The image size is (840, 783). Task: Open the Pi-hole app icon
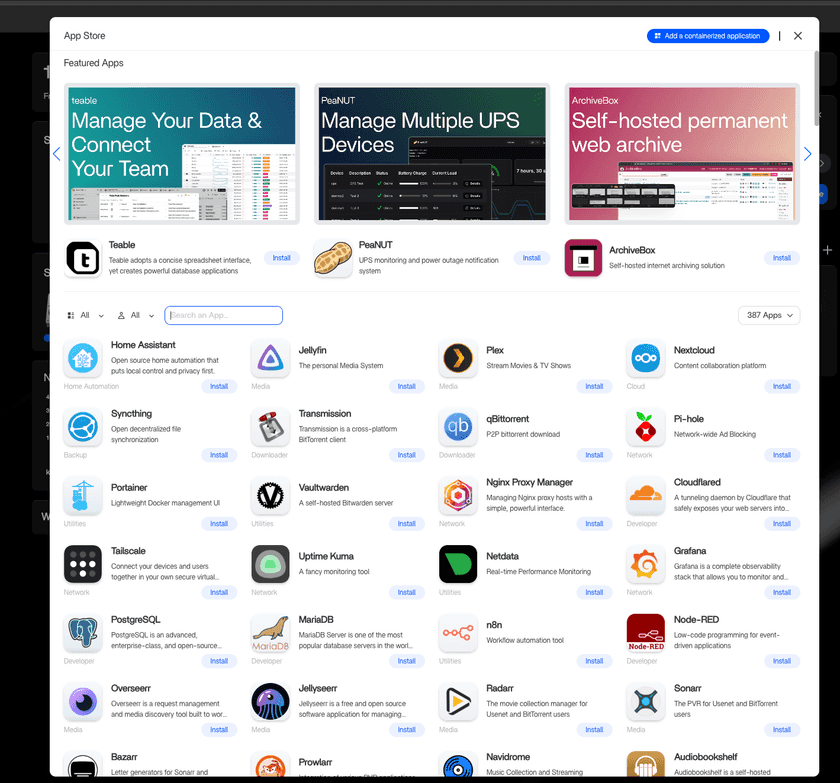[x=646, y=427]
